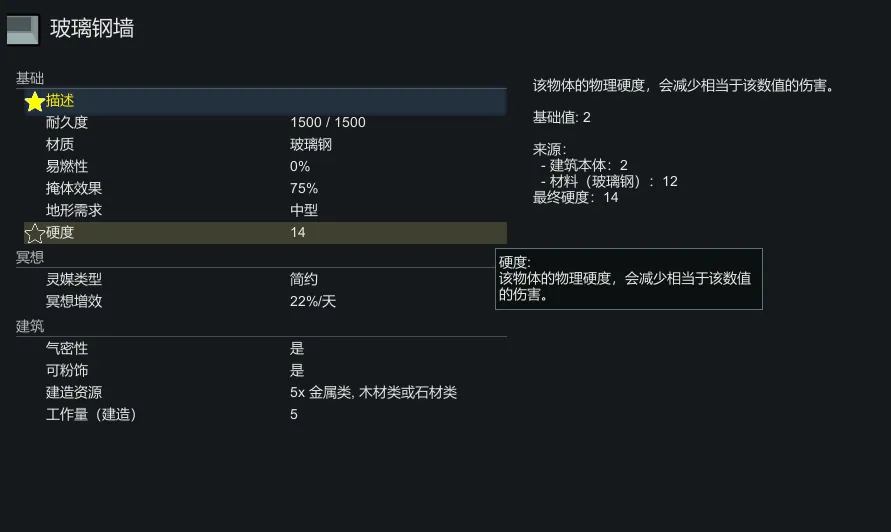Viewport: 891px width, 532px height.
Task: Open the 建造资源 stat row
Action: pos(265,393)
